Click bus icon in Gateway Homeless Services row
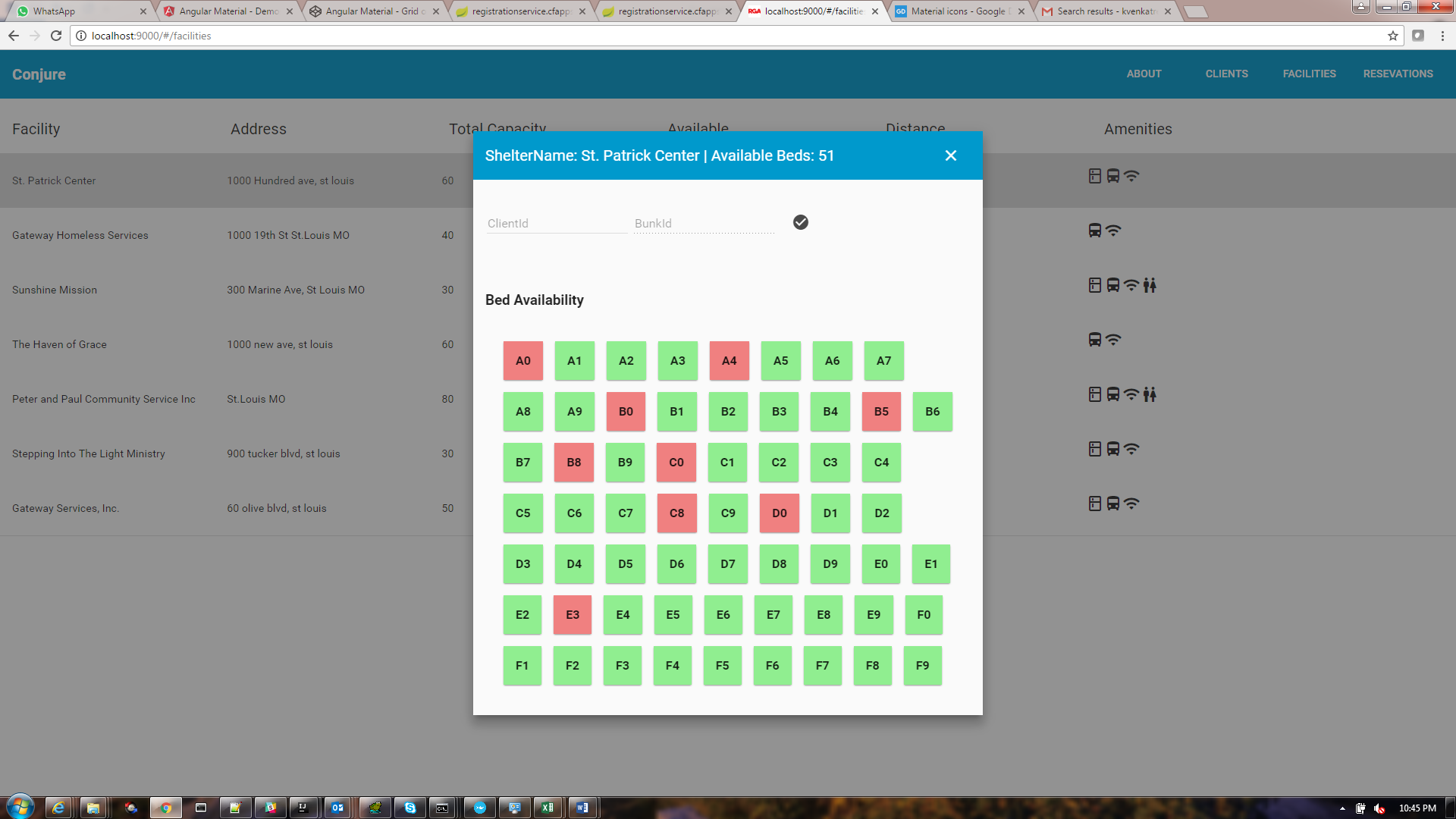The image size is (1456, 819). (x=1094, y=231)
